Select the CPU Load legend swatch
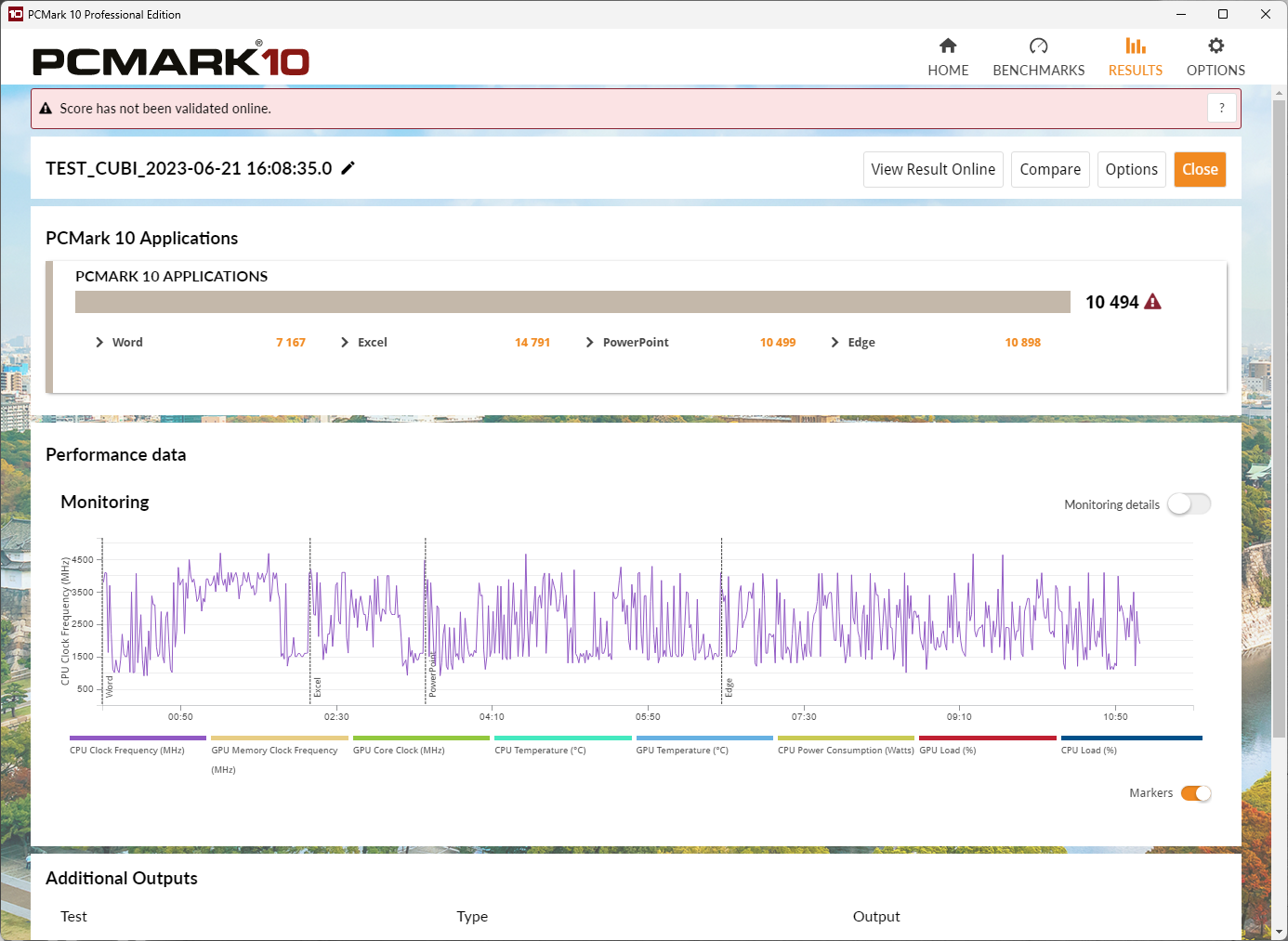Viewport: 1288px width, 941px height. coord(1132,738)
